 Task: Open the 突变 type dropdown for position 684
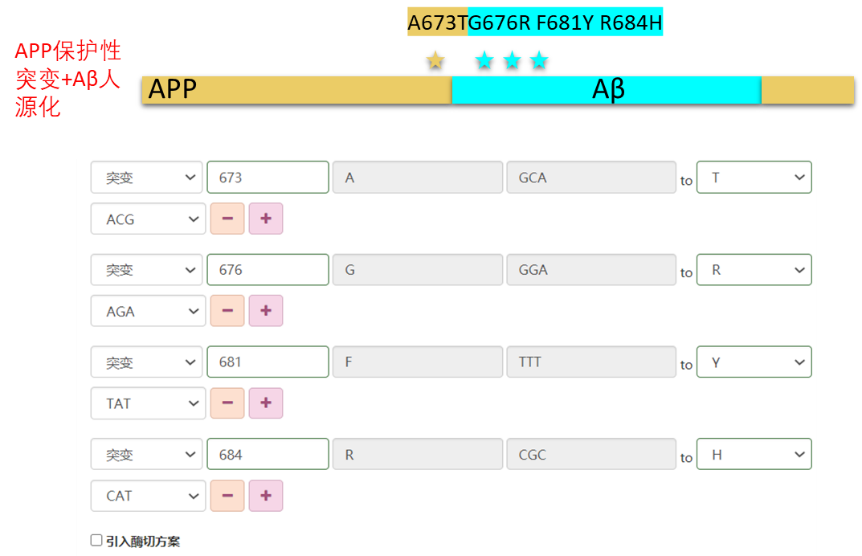147,454
